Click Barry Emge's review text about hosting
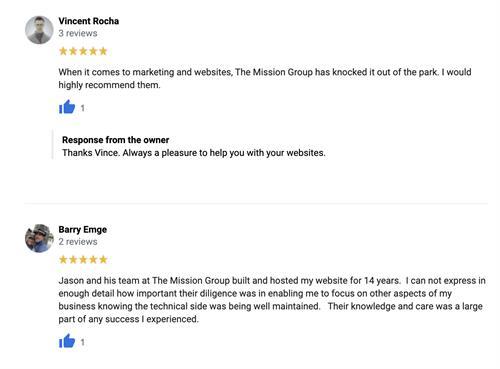This screenshot has width=500, height=369. pos(272,300)
